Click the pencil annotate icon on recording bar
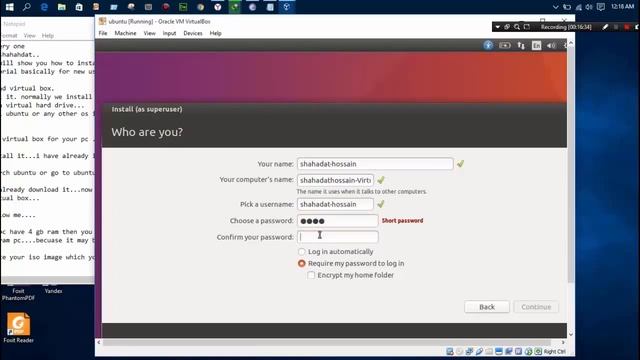 pyautogui.click(x=605, y=27)
